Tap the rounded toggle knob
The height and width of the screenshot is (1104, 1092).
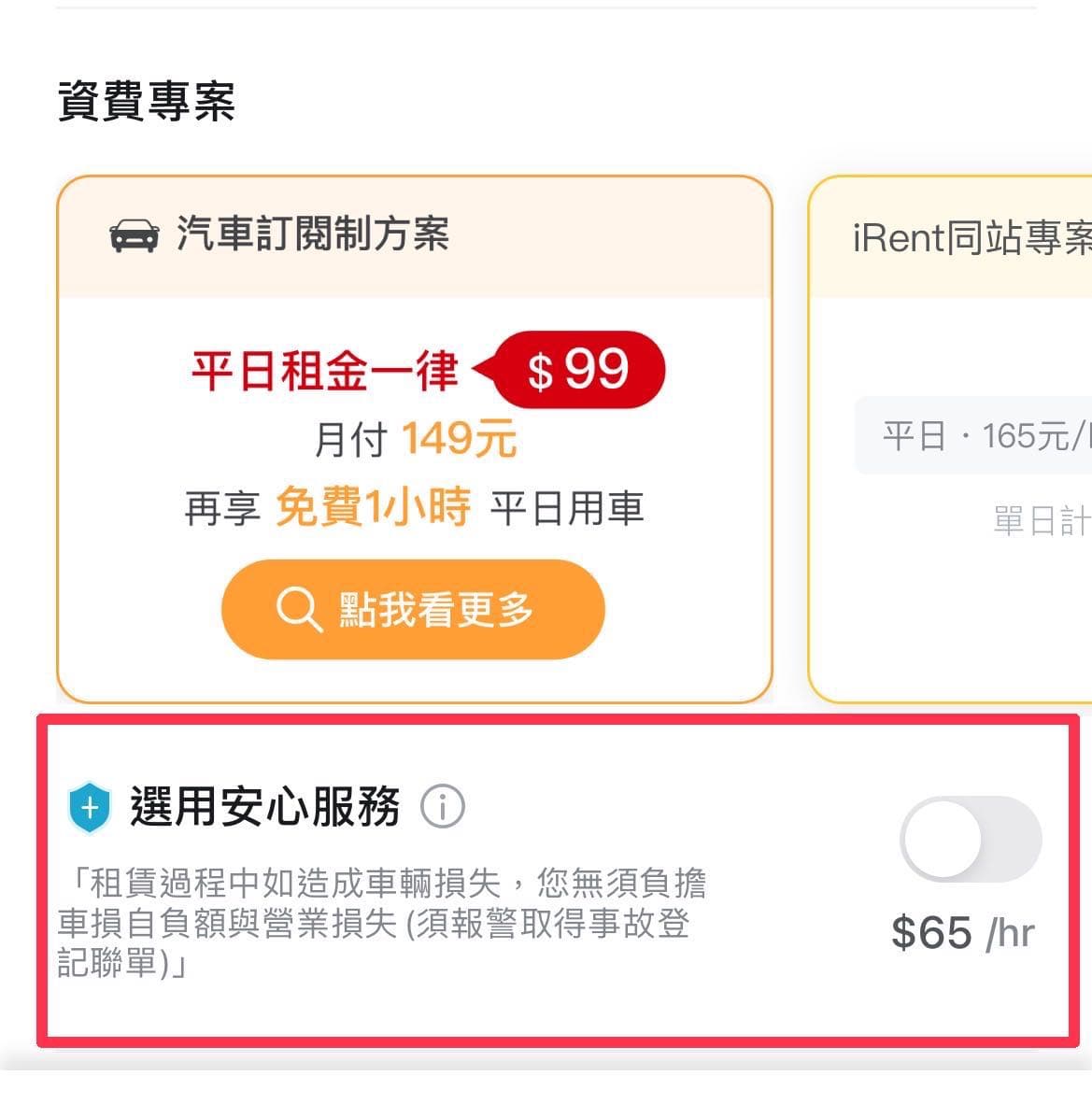click(x=943, y=839)
